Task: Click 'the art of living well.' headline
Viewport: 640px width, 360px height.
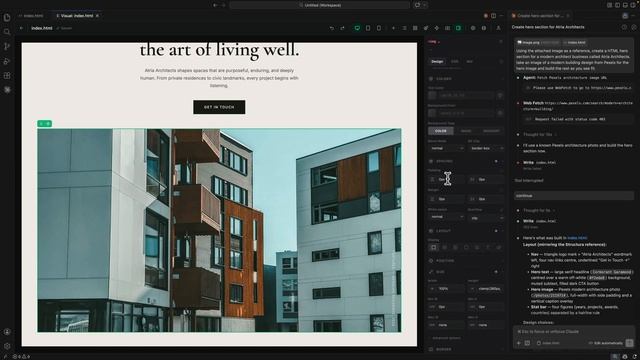Action: tap(219, 50)
